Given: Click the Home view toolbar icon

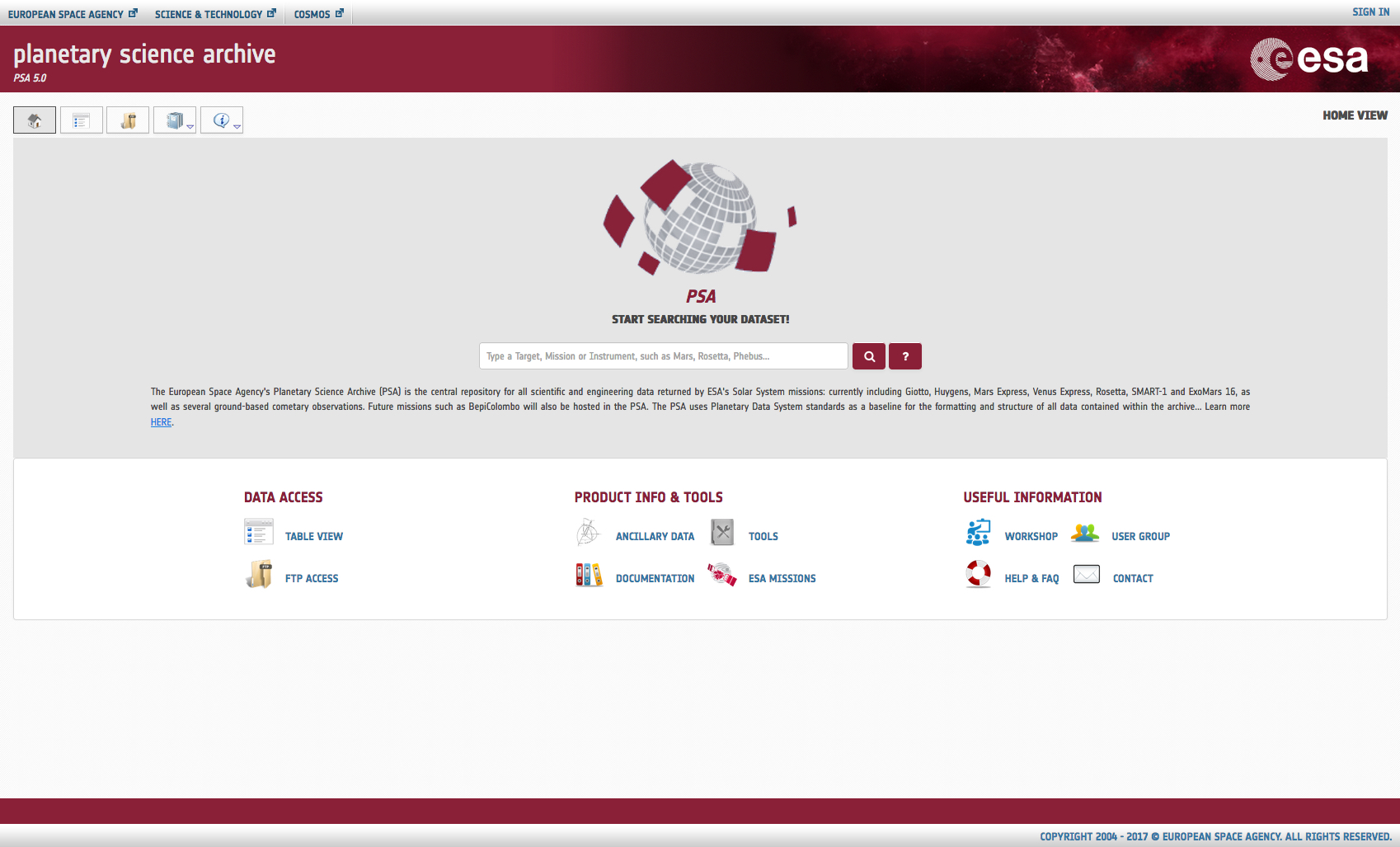Looking at the screenshot, I should pyautogui.click(x=35, y=120).
